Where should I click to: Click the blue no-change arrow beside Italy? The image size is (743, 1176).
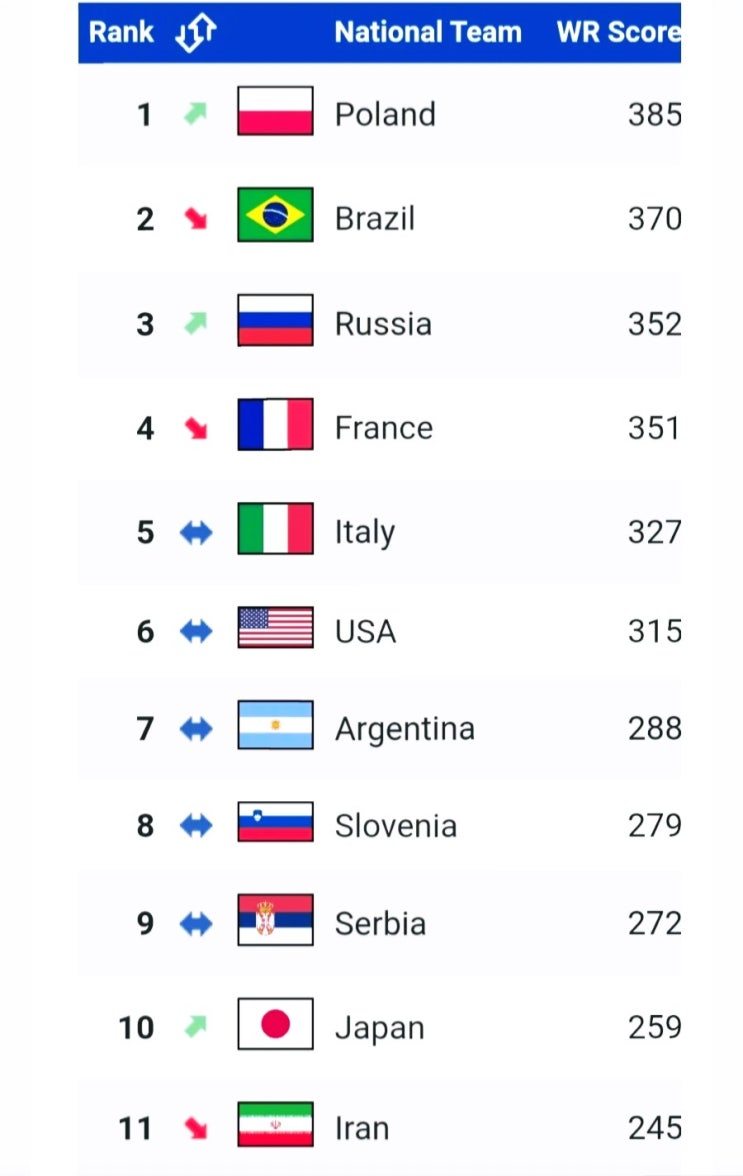point(196,532)
